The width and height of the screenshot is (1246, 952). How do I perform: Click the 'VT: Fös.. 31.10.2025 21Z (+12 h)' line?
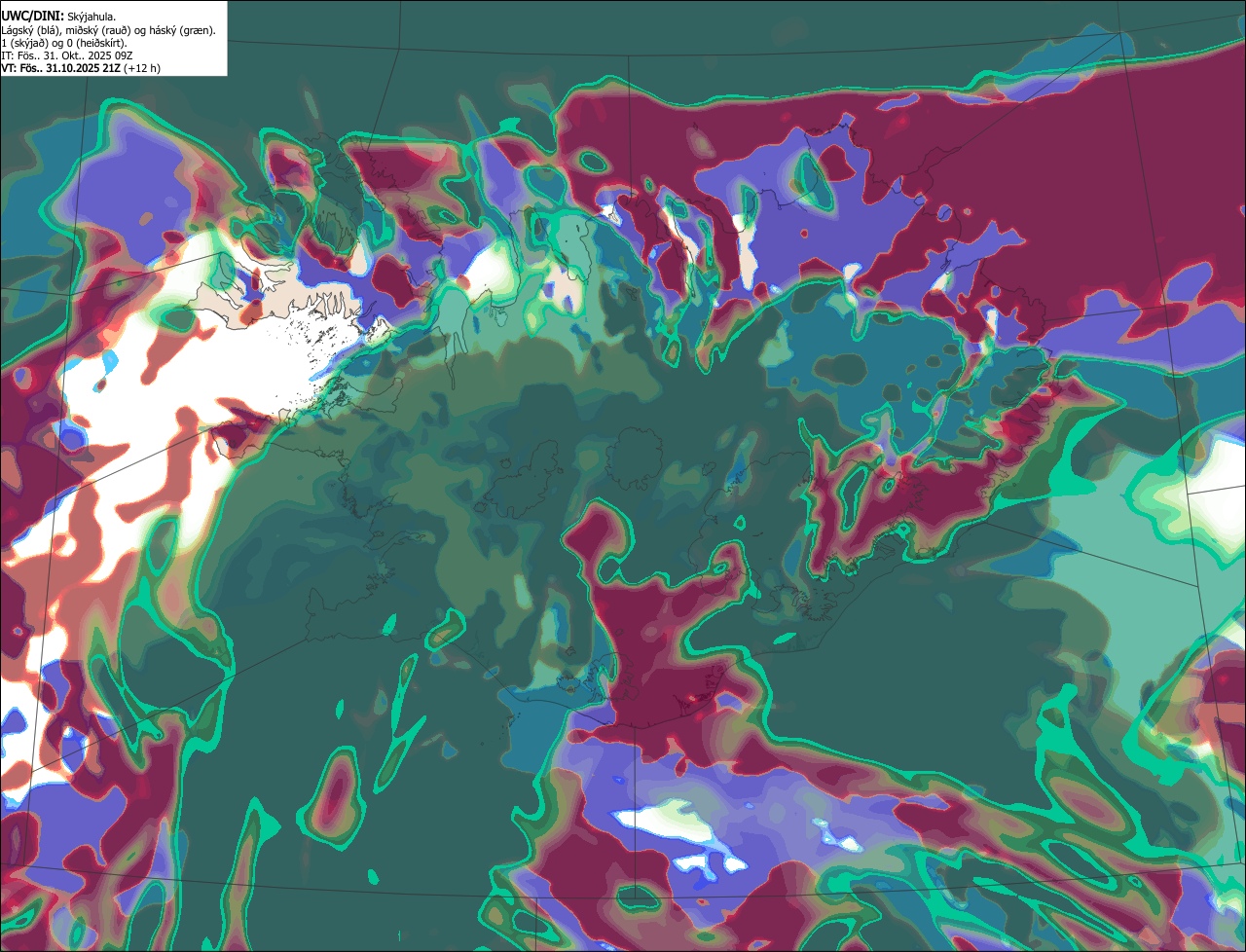(81, 69)
